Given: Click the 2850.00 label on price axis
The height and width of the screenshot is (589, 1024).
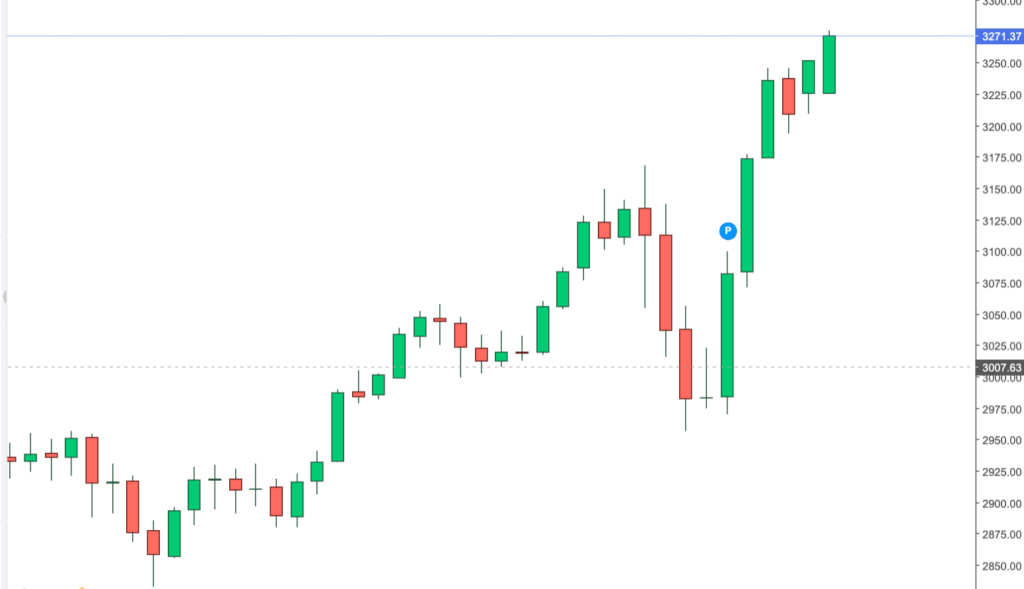Looking at the screenshot, I should 1000,567.
